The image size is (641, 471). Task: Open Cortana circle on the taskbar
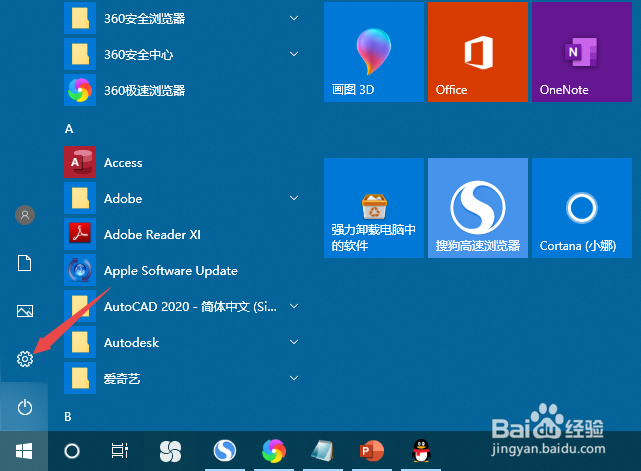tap(72, 451)
